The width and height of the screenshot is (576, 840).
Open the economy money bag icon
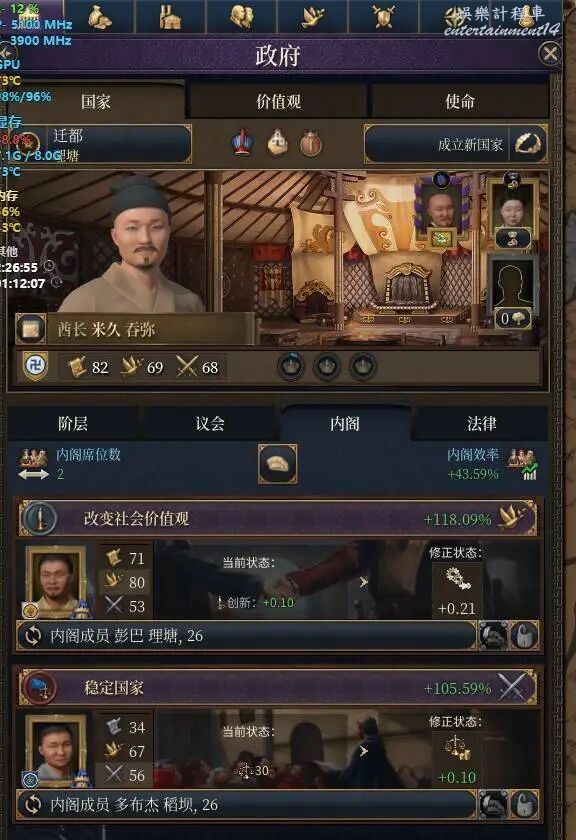point(100,17)
